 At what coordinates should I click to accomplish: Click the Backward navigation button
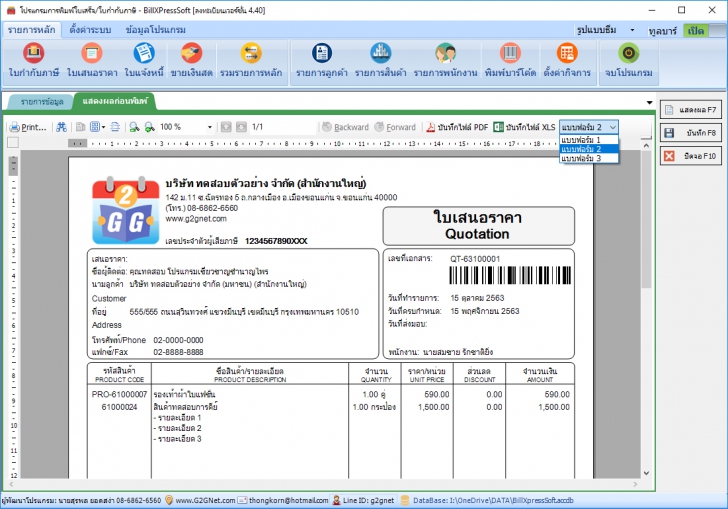tap(345, 127)
